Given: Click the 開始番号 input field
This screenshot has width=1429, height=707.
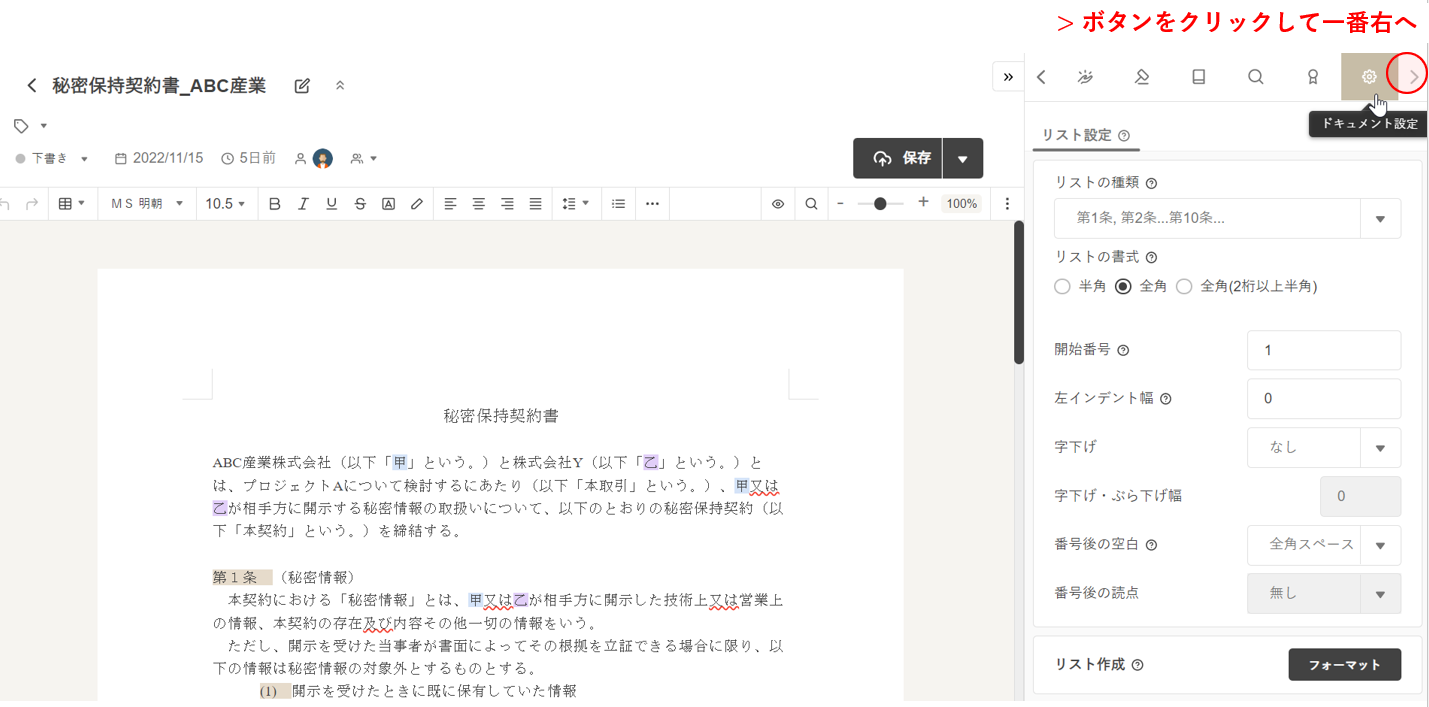Looking at the screenshot, I should pyautogui.click(x=1323, y=351).
